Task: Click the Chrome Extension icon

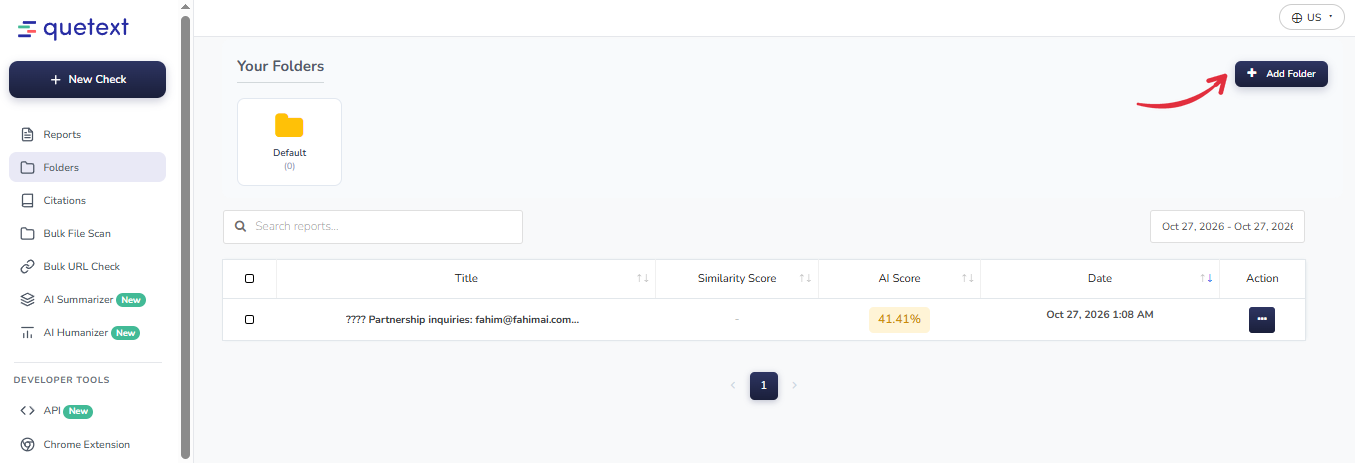Action: [28, 444]
